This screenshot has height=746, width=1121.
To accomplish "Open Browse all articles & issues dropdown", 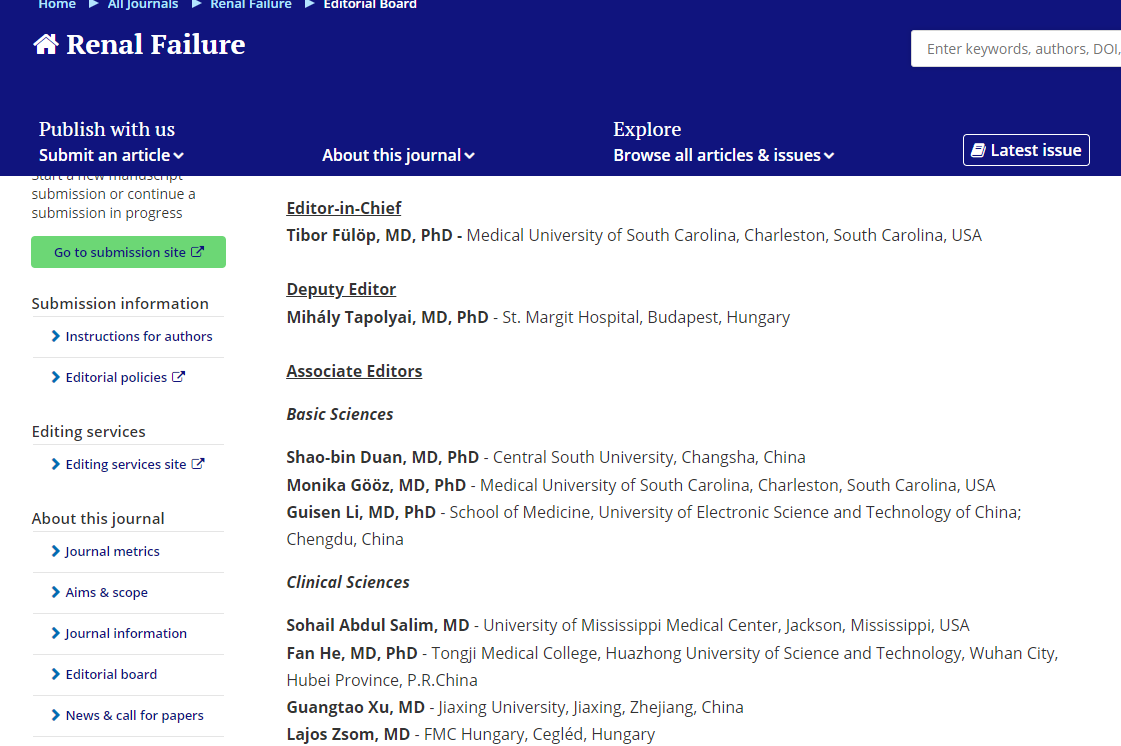I will point(723,155).
